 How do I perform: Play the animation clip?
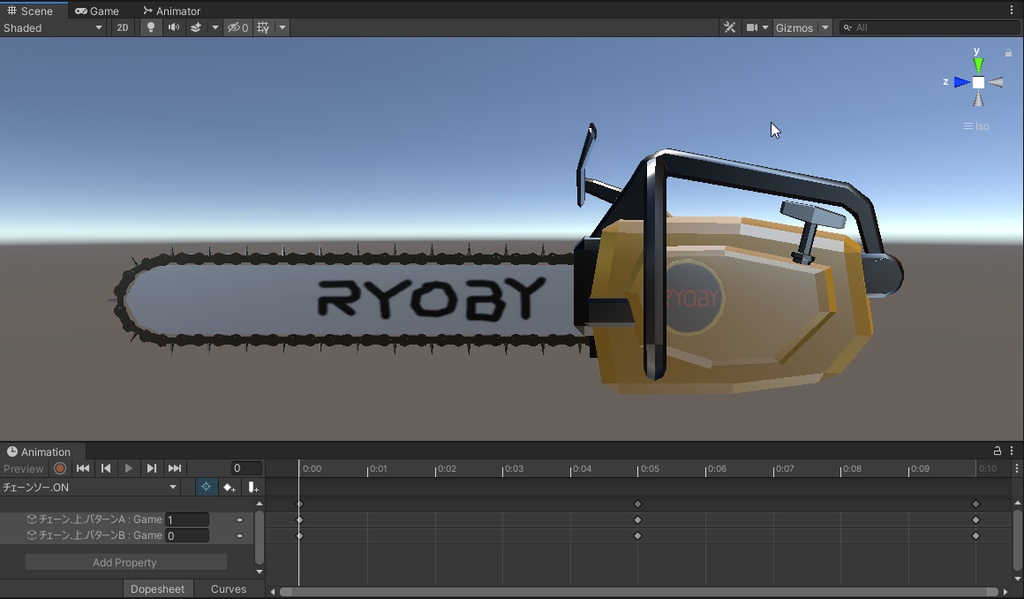[128, 468]
